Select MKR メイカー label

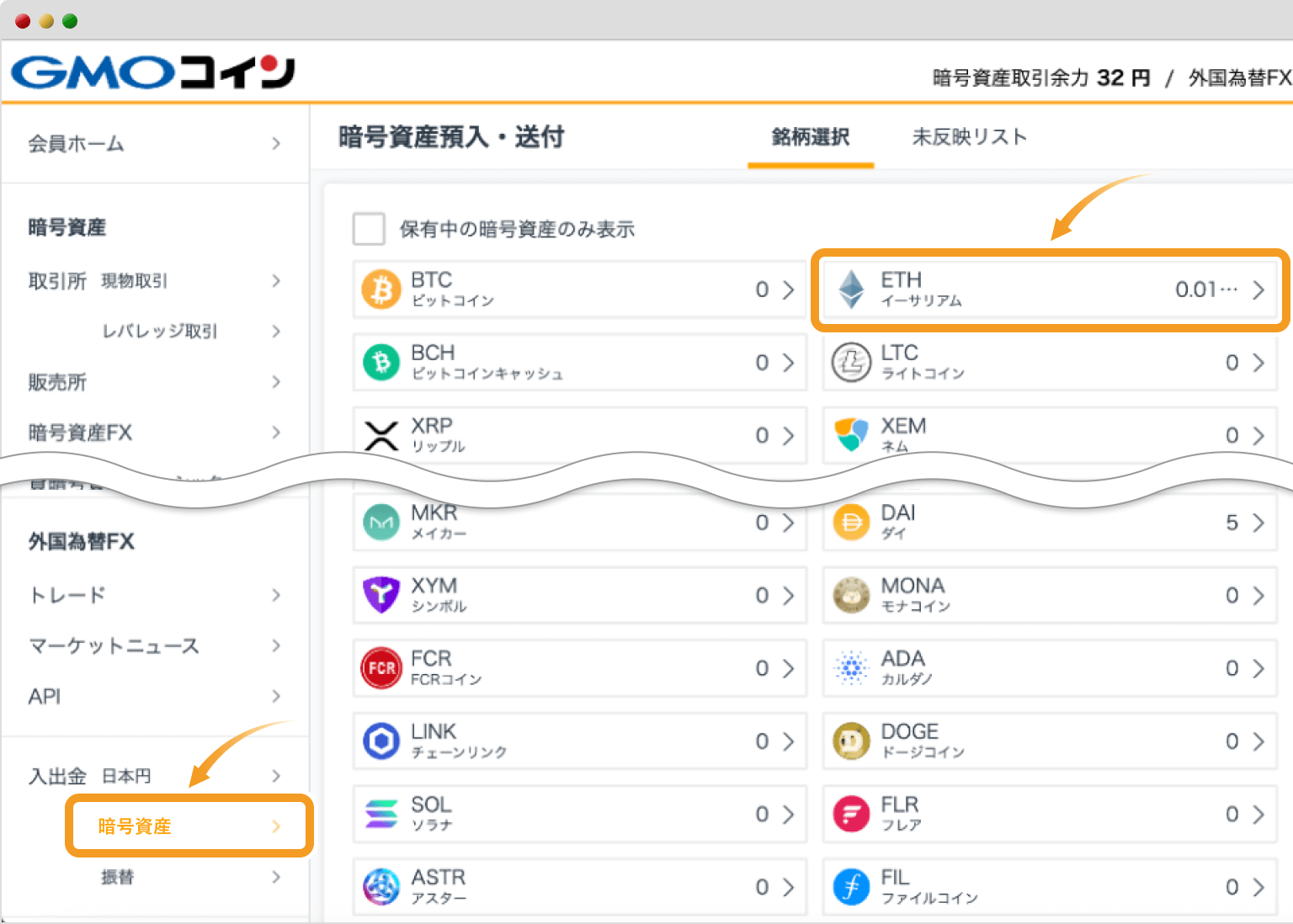[439, 523]
